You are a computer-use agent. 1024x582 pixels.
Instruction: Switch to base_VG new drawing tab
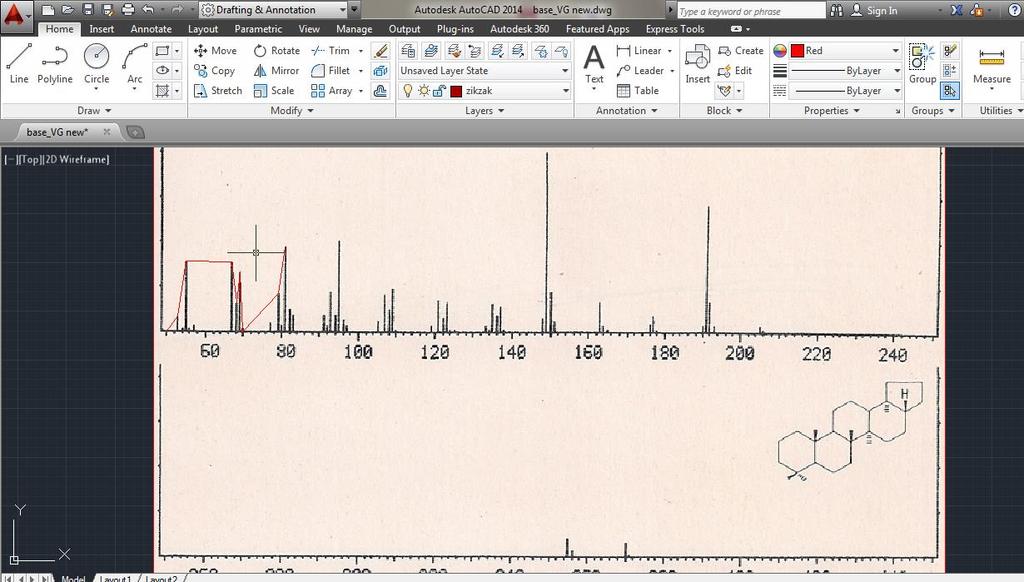point(57,132)
